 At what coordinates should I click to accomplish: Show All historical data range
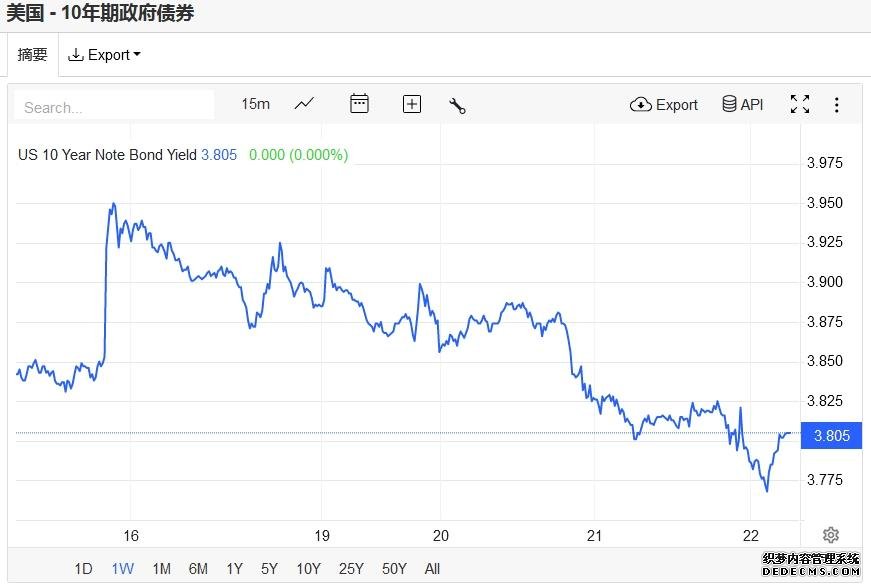click(432, 569)
